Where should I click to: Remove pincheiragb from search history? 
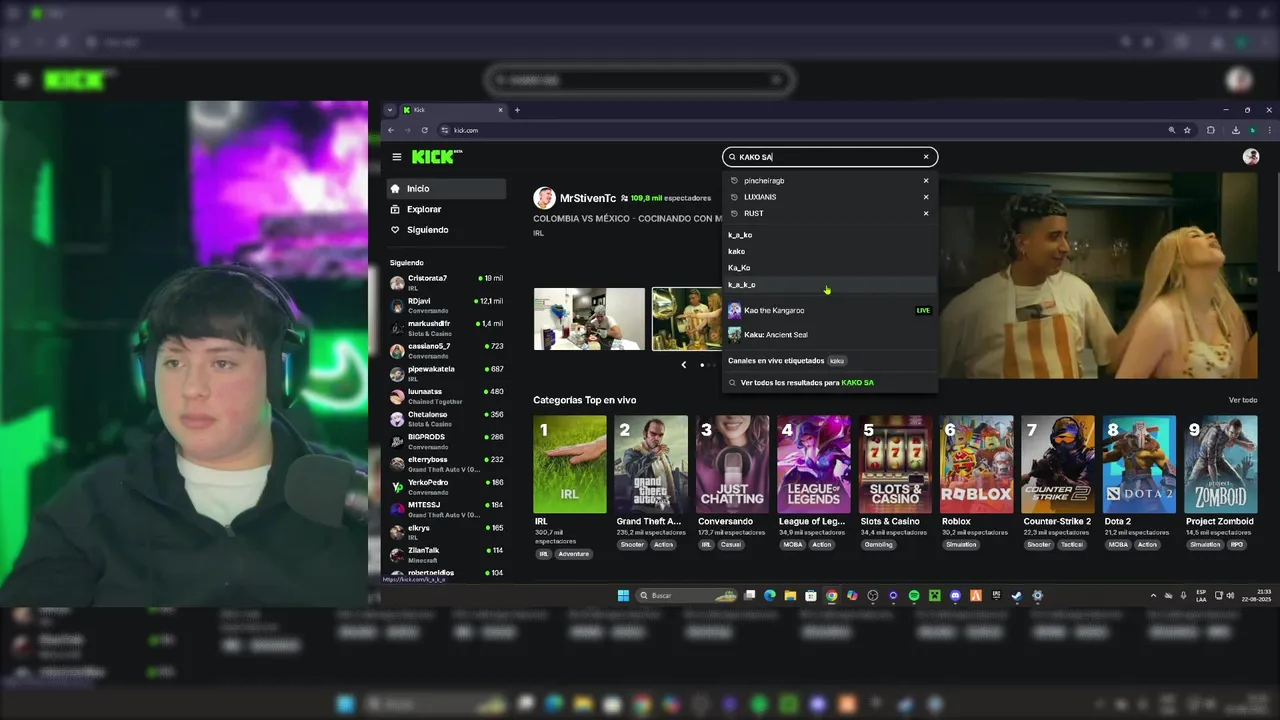(926, 181)
